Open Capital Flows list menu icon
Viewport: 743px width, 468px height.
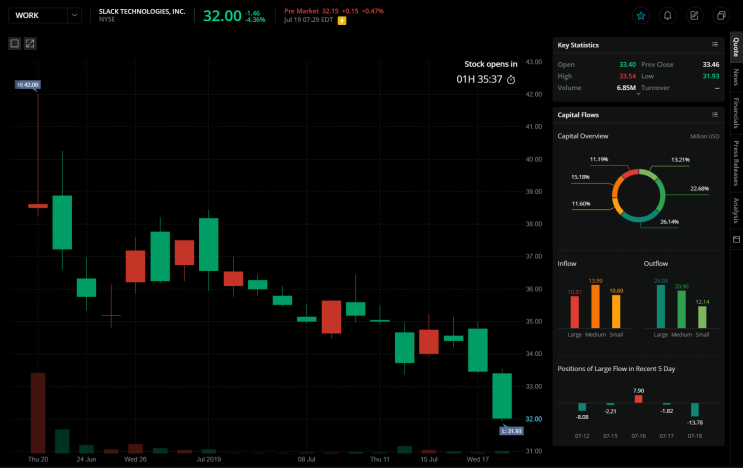(715, 115)
